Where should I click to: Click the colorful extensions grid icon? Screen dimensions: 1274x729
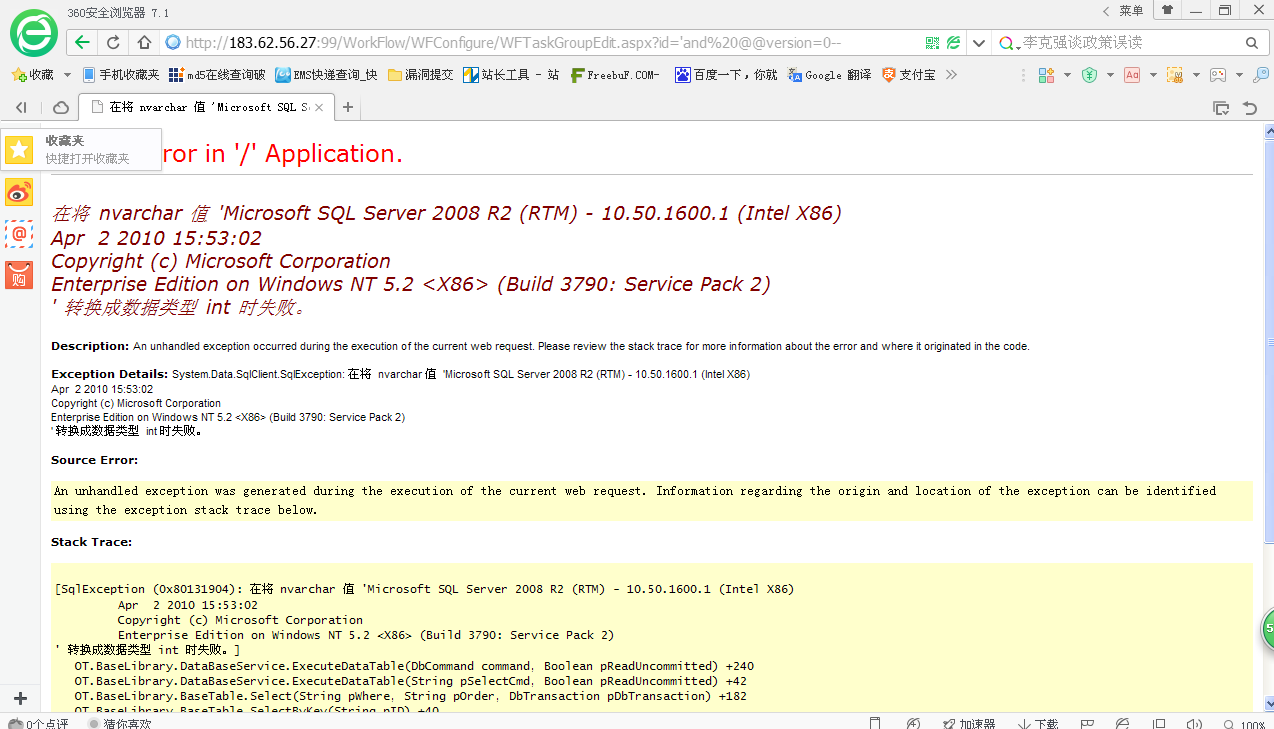[x=1046, y=75]
